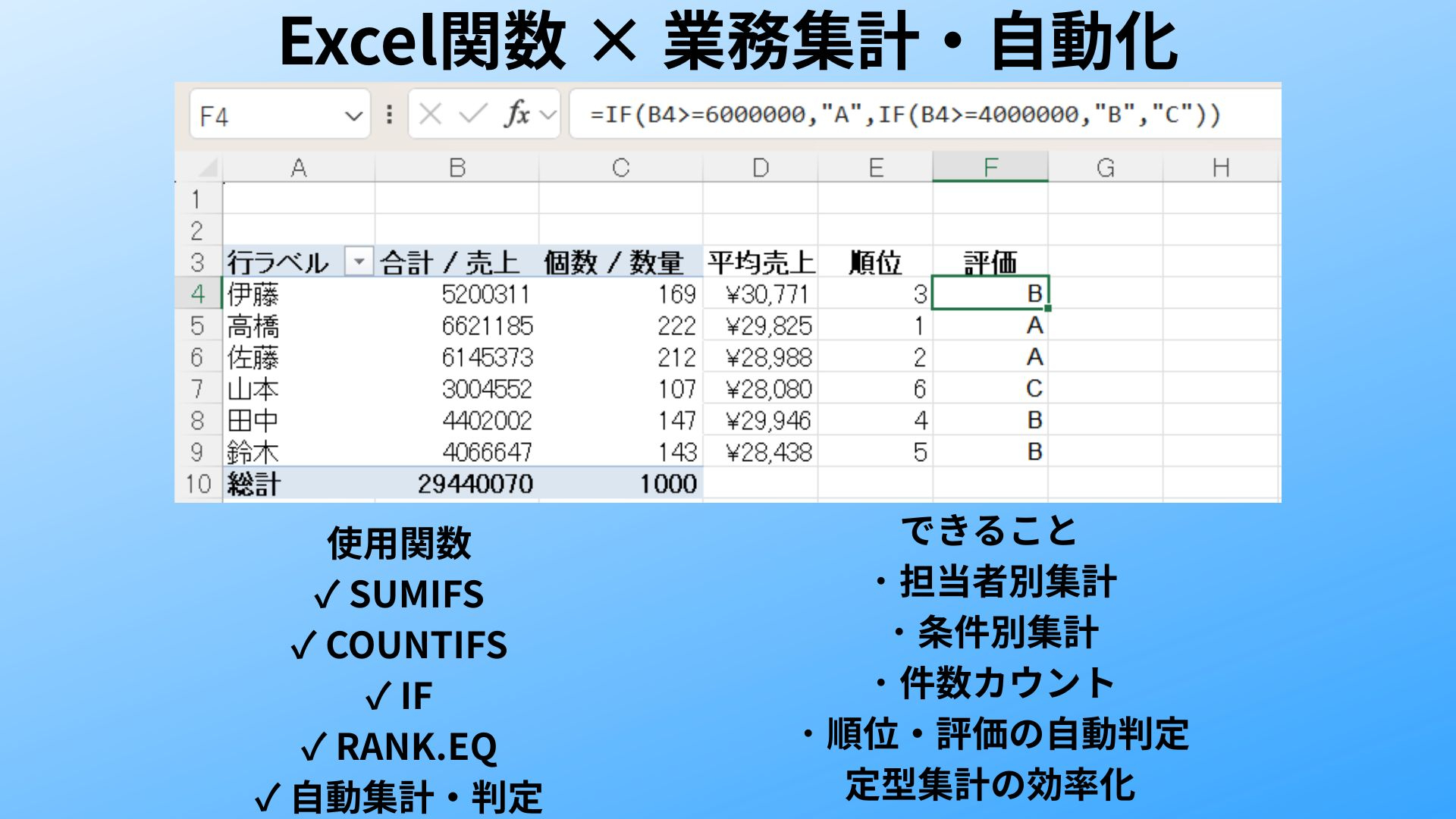The height and width of the screenshot is (819, 1456).
Task: Click the average cell ¥28,988
Action: tap(761, 357)
